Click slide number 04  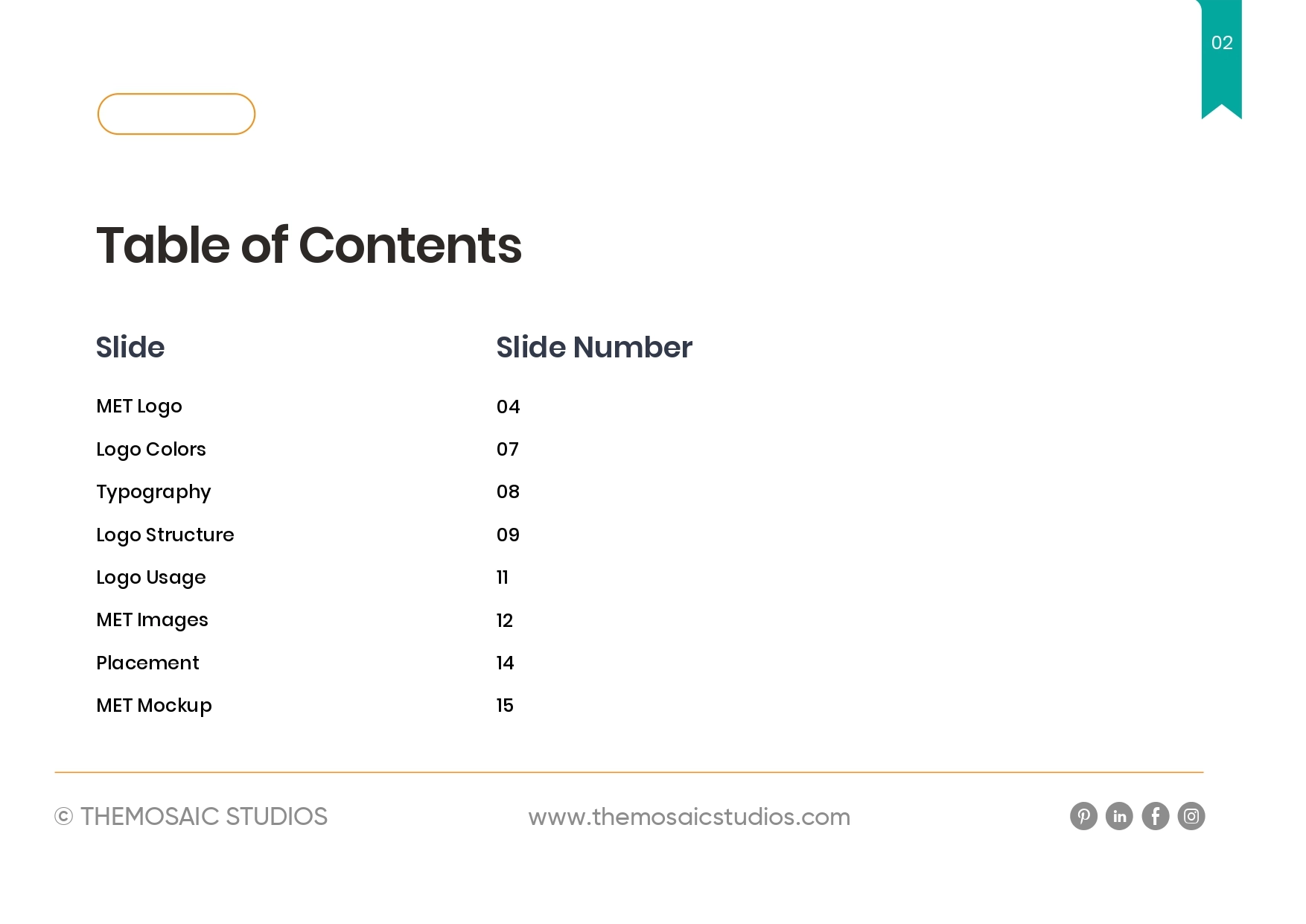[508, 407]
